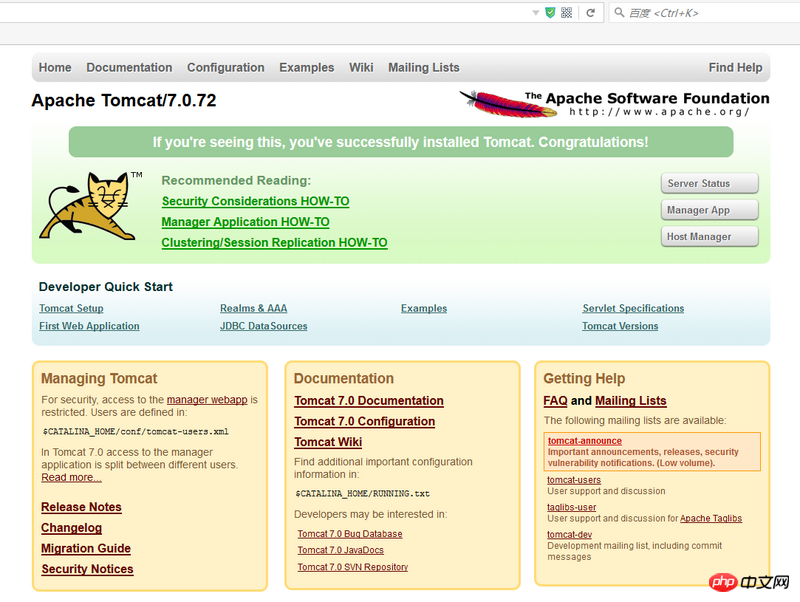This screenshot has width=800, height=602.
Task: Open JDBC DataSources link
Action: (x=264, y=326)
